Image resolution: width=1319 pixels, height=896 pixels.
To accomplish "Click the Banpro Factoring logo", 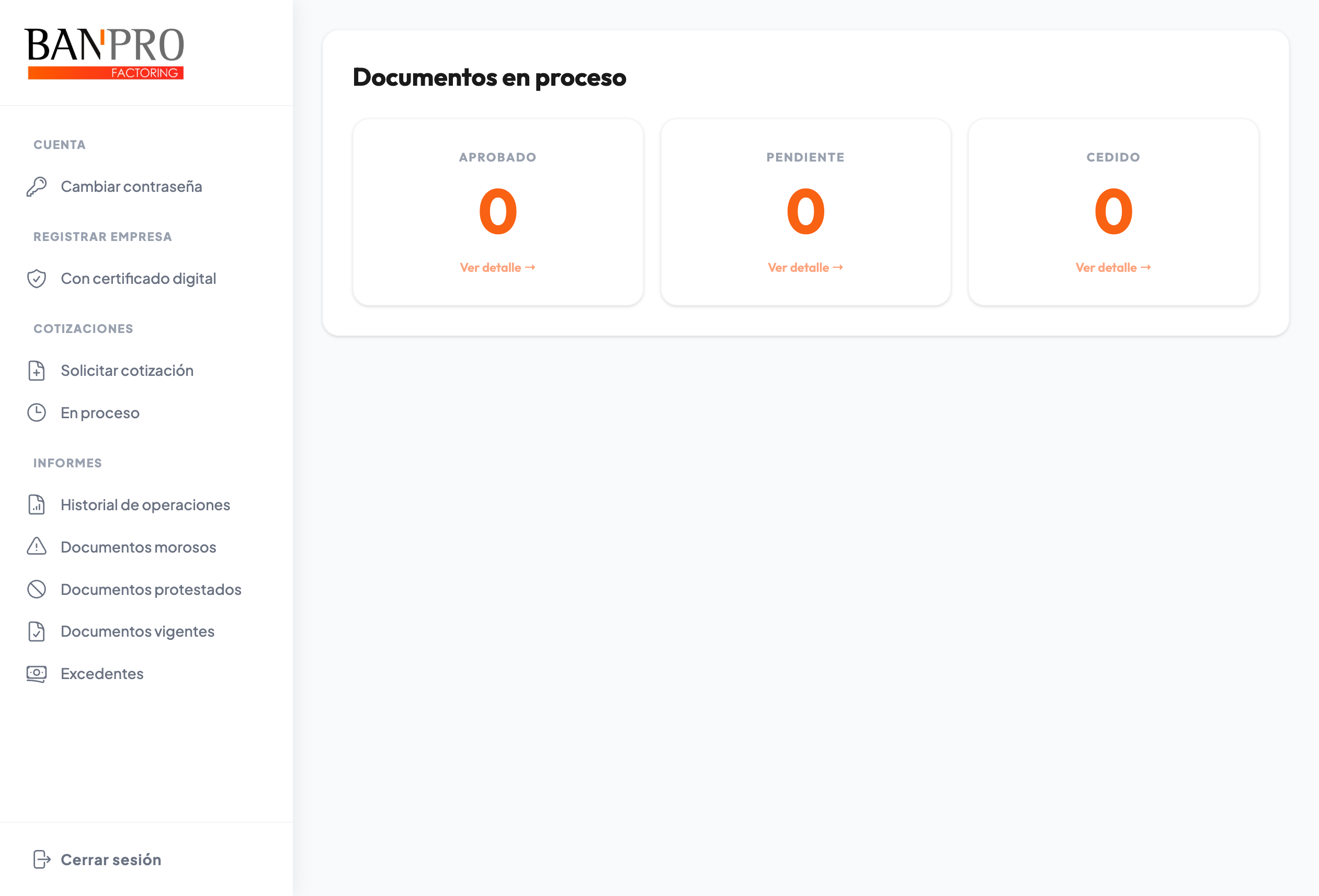I will tap(105, 53).
